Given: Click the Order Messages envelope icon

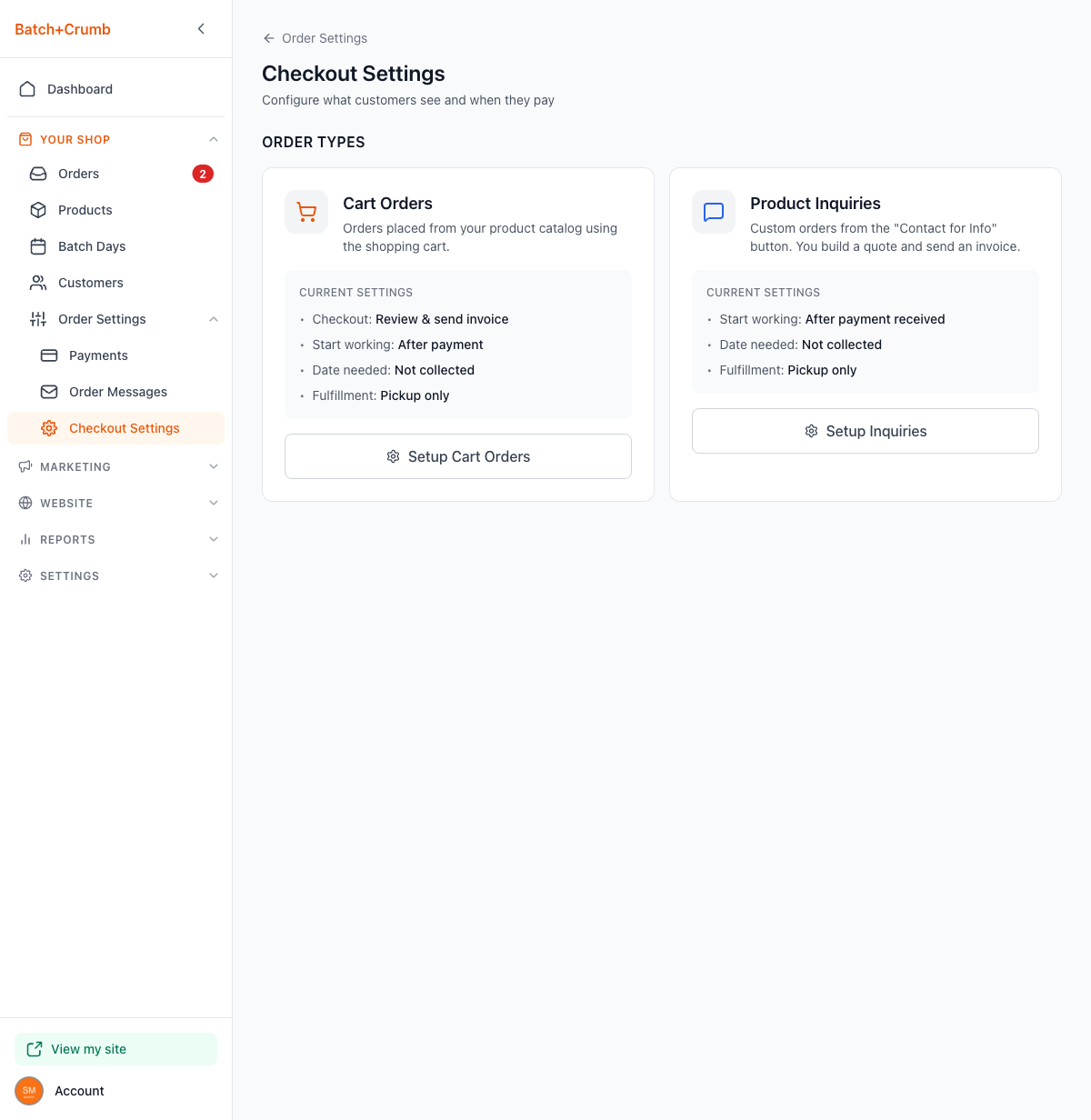Looking at the screenshot, I should click(49, 392).
